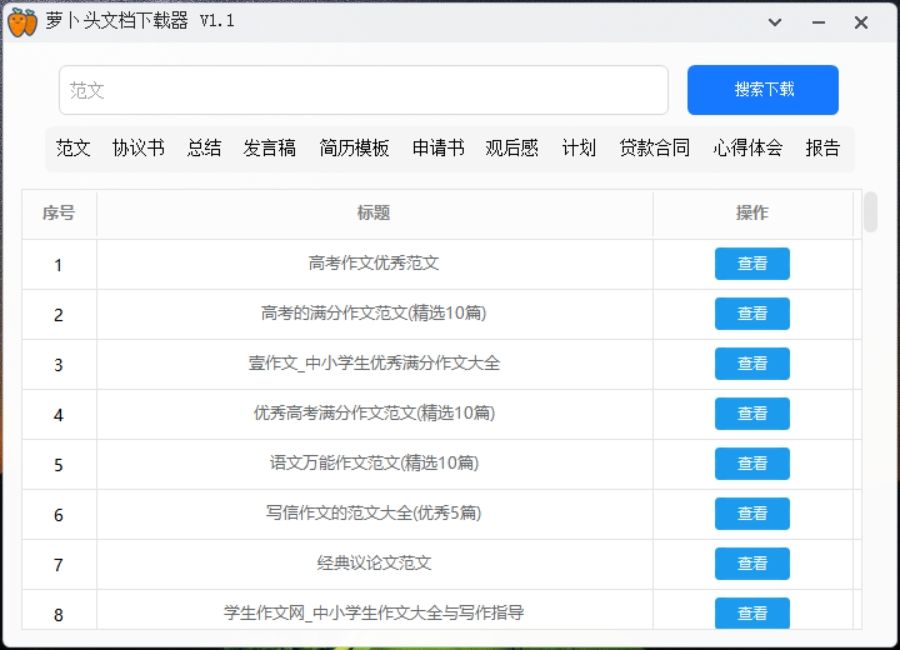The height and width of the screenshot is (650, 900).
Task: Select the 报告 category tab
Action: 823,148
